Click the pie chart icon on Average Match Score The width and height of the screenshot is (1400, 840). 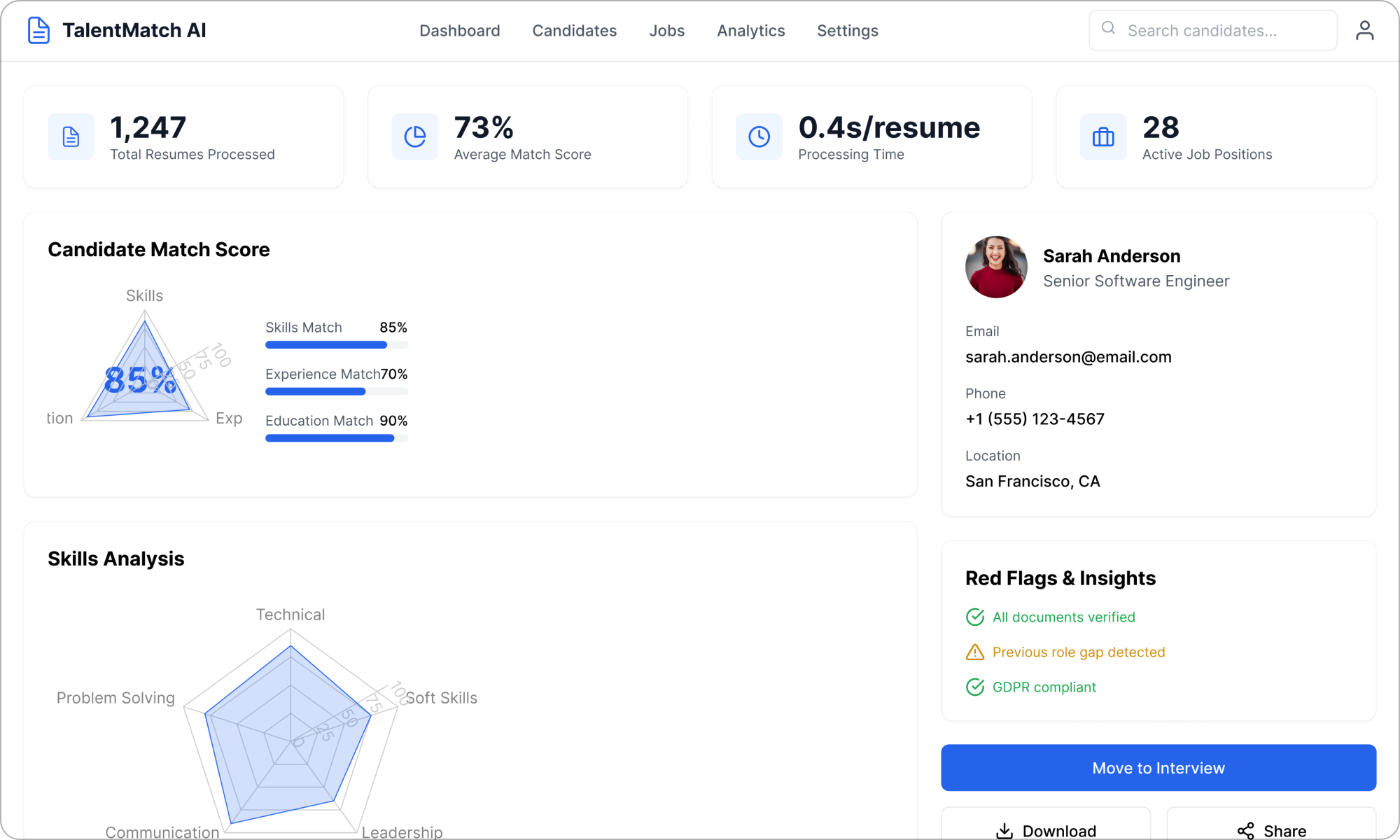pyautogui.click(x=414, y=136)
